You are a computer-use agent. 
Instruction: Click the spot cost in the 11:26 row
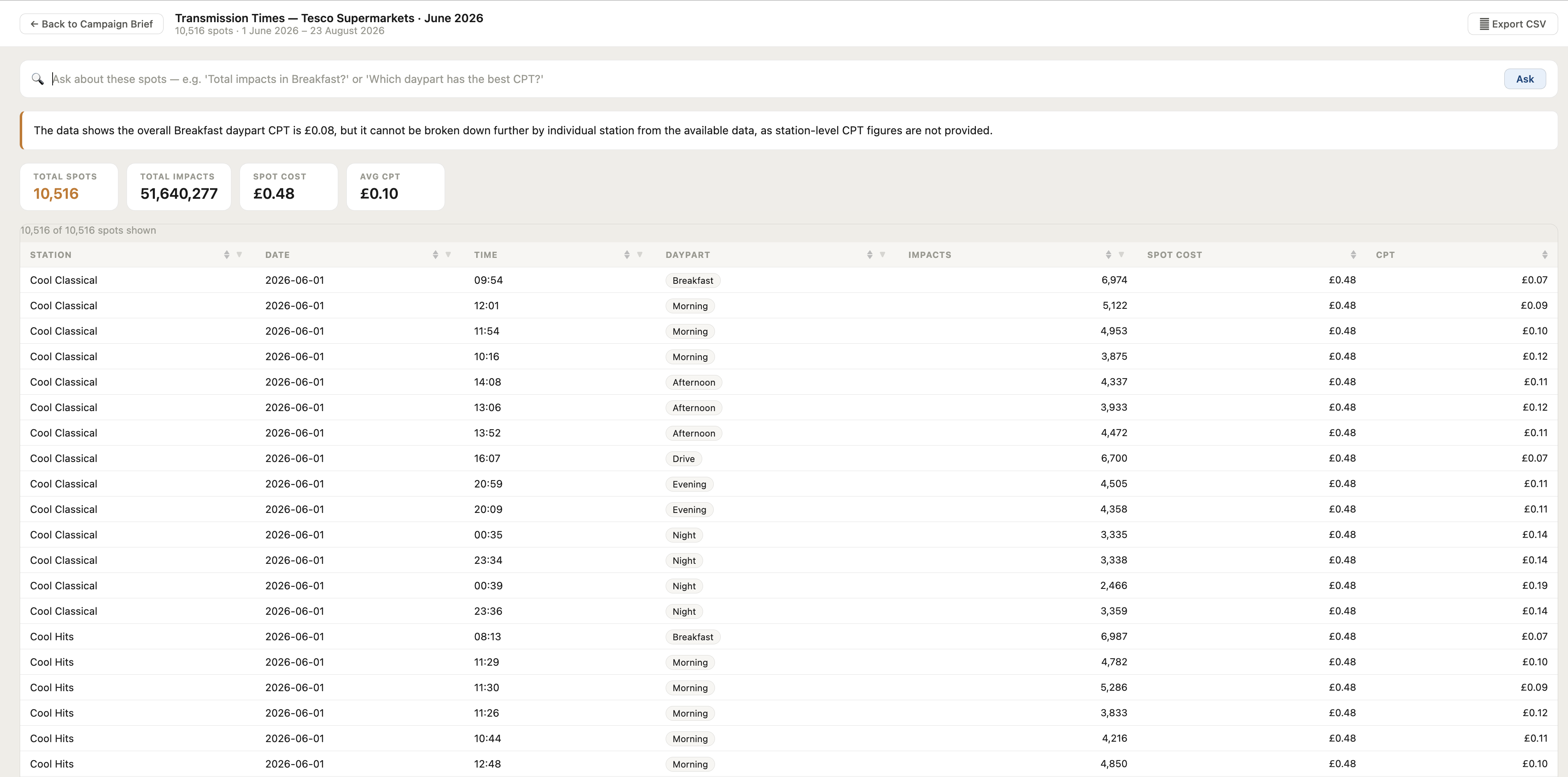click(1342, 713)
